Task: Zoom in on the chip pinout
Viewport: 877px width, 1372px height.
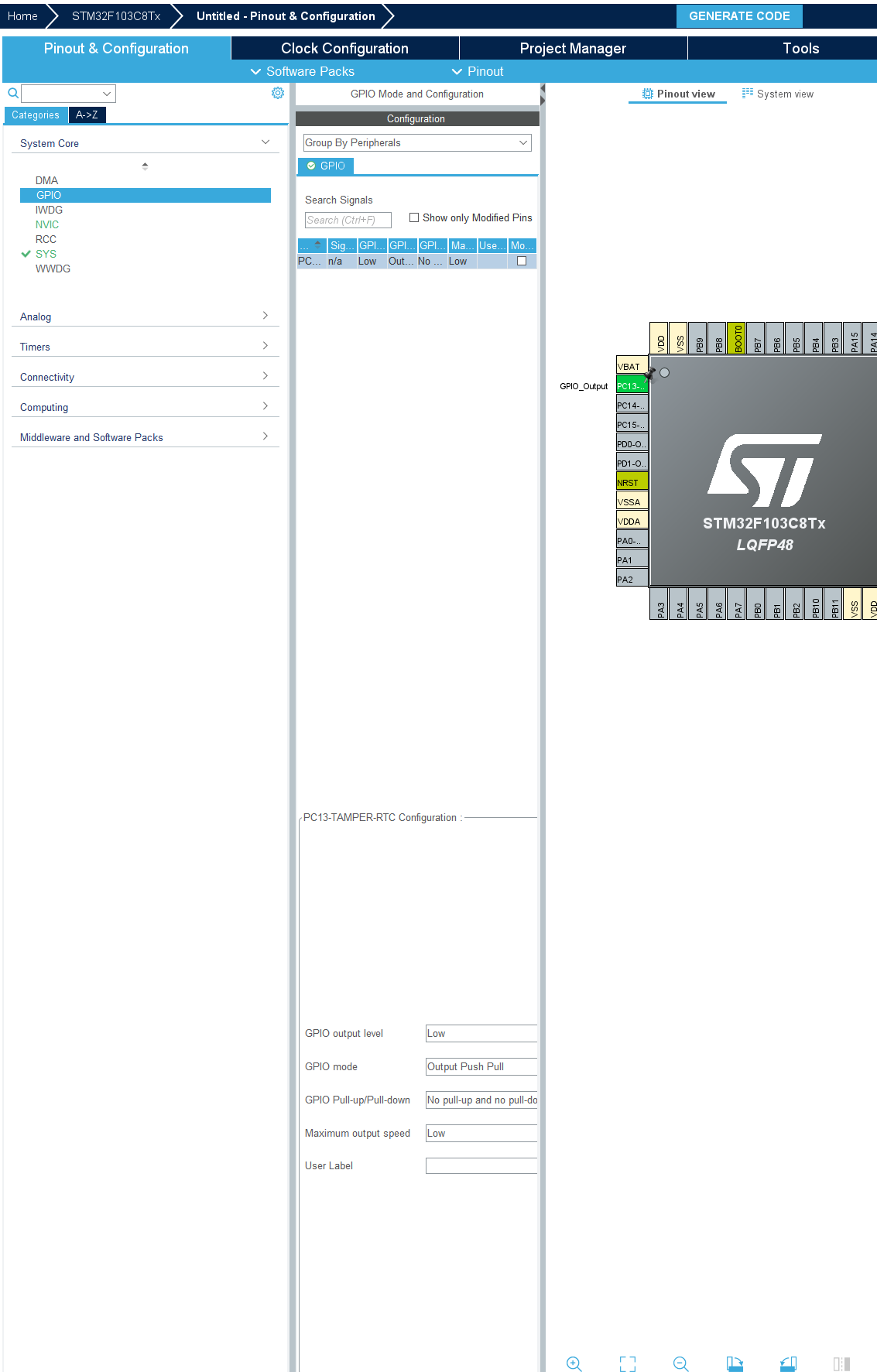Action: click(x=574, y=1363)
